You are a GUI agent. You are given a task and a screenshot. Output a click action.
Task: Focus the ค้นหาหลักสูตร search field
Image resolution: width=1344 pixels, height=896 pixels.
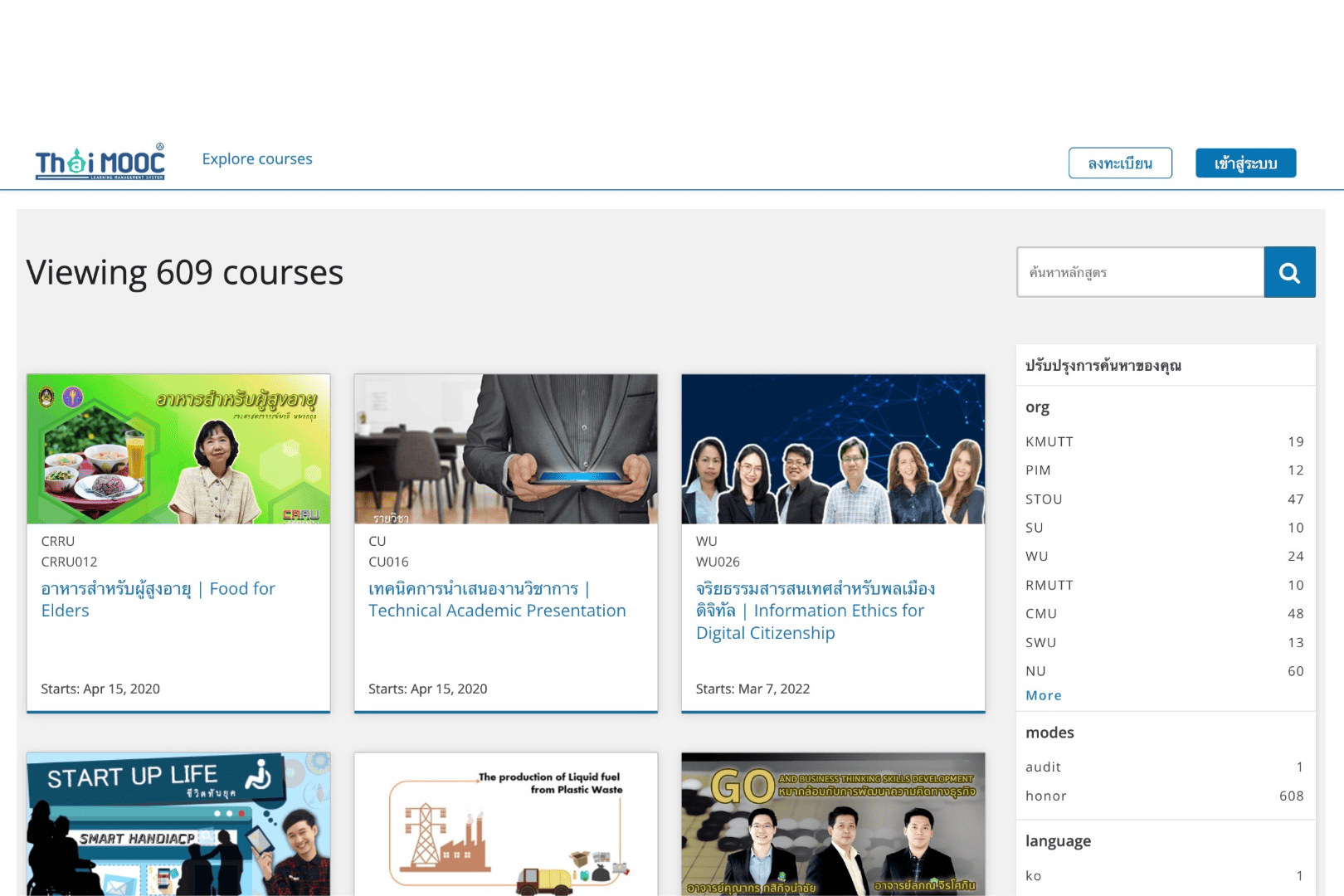pos(1141,272)
